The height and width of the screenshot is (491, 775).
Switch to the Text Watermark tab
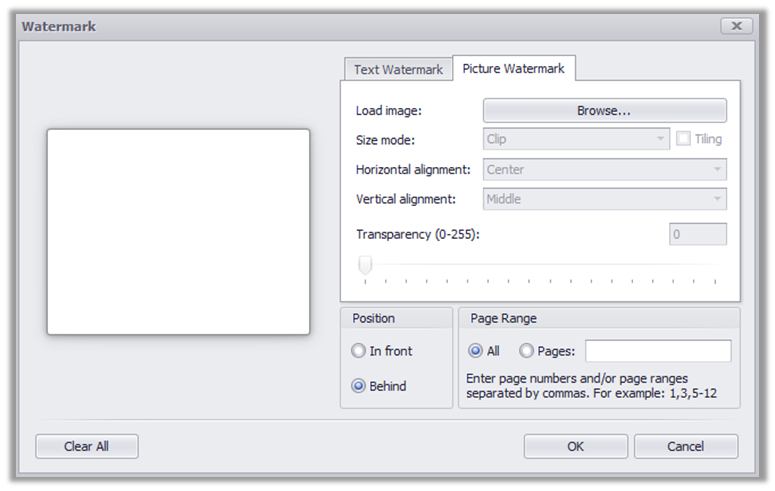pos(398,70)
